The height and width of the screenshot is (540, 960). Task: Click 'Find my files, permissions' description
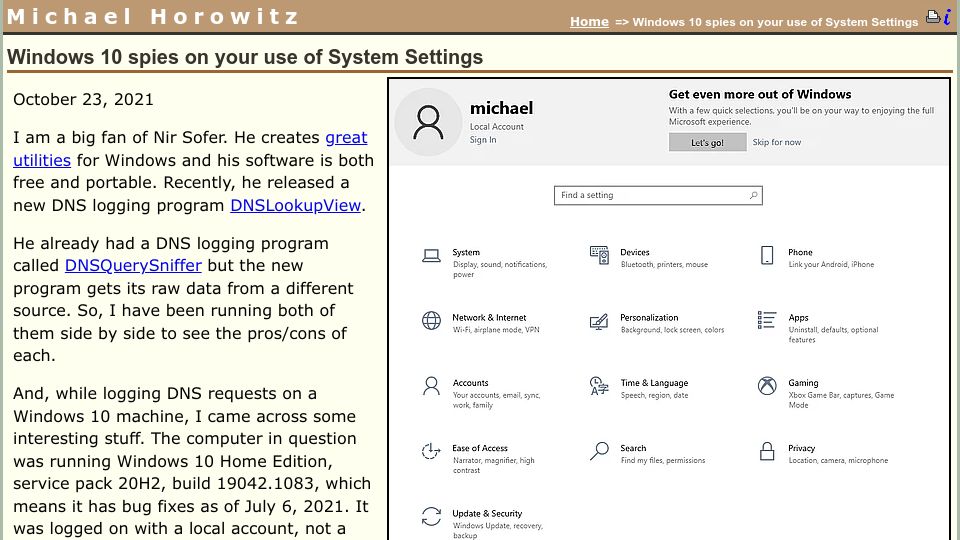pyautogui.click(x=663, y=460)
